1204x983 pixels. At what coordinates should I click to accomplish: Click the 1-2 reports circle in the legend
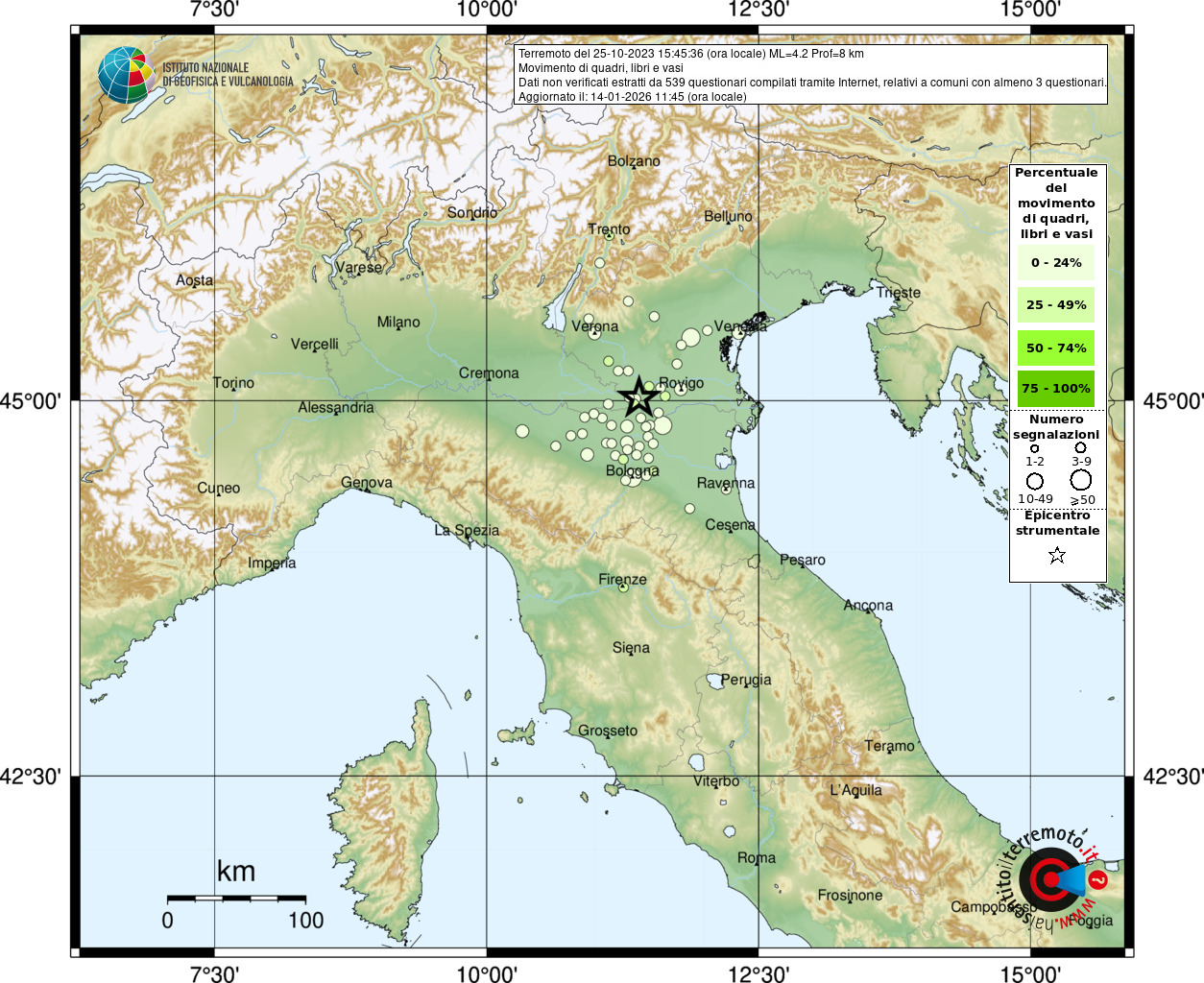pos(1034,448)
